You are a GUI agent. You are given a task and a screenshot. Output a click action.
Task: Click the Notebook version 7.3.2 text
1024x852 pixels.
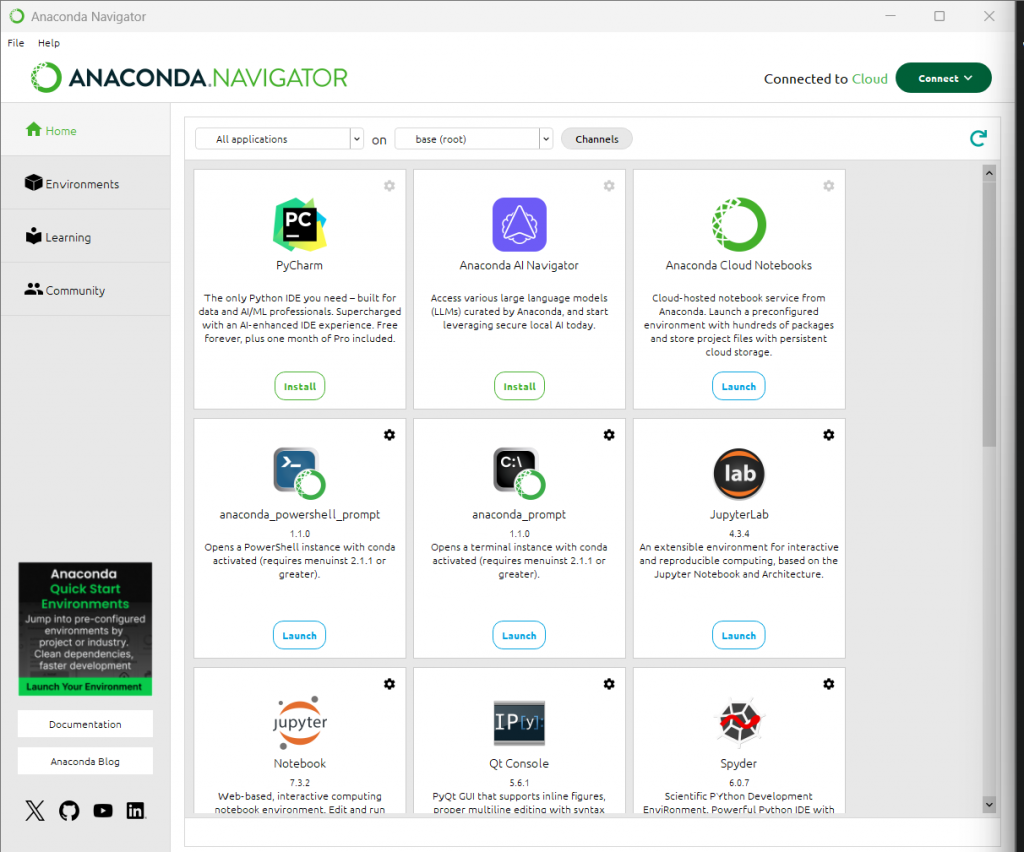[300, 782]
